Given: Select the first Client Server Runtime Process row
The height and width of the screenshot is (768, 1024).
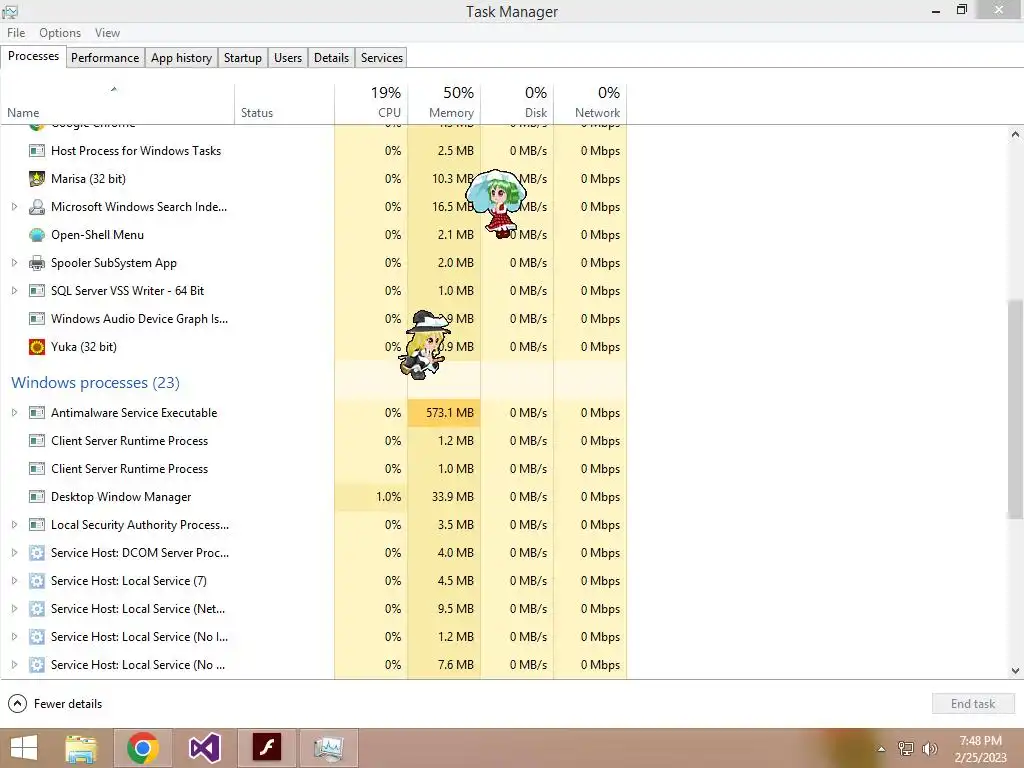Looking at the screenshot, I should tap(313, 441).
